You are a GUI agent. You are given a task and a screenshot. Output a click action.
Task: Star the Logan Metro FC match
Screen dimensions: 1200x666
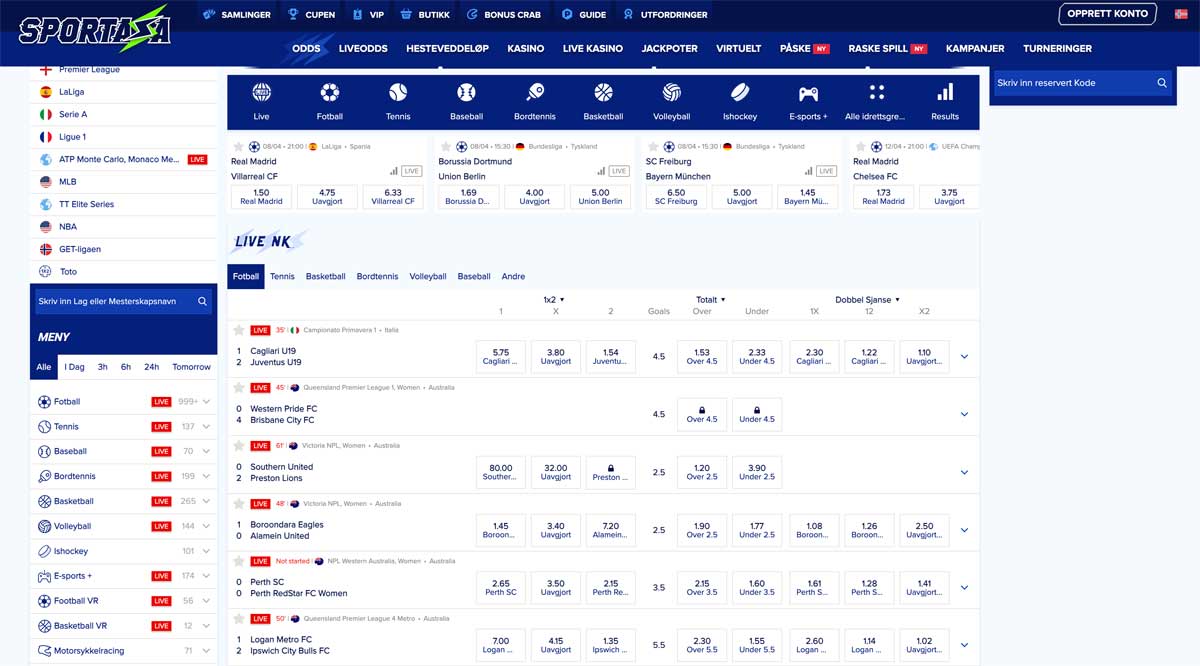[239, 619]
